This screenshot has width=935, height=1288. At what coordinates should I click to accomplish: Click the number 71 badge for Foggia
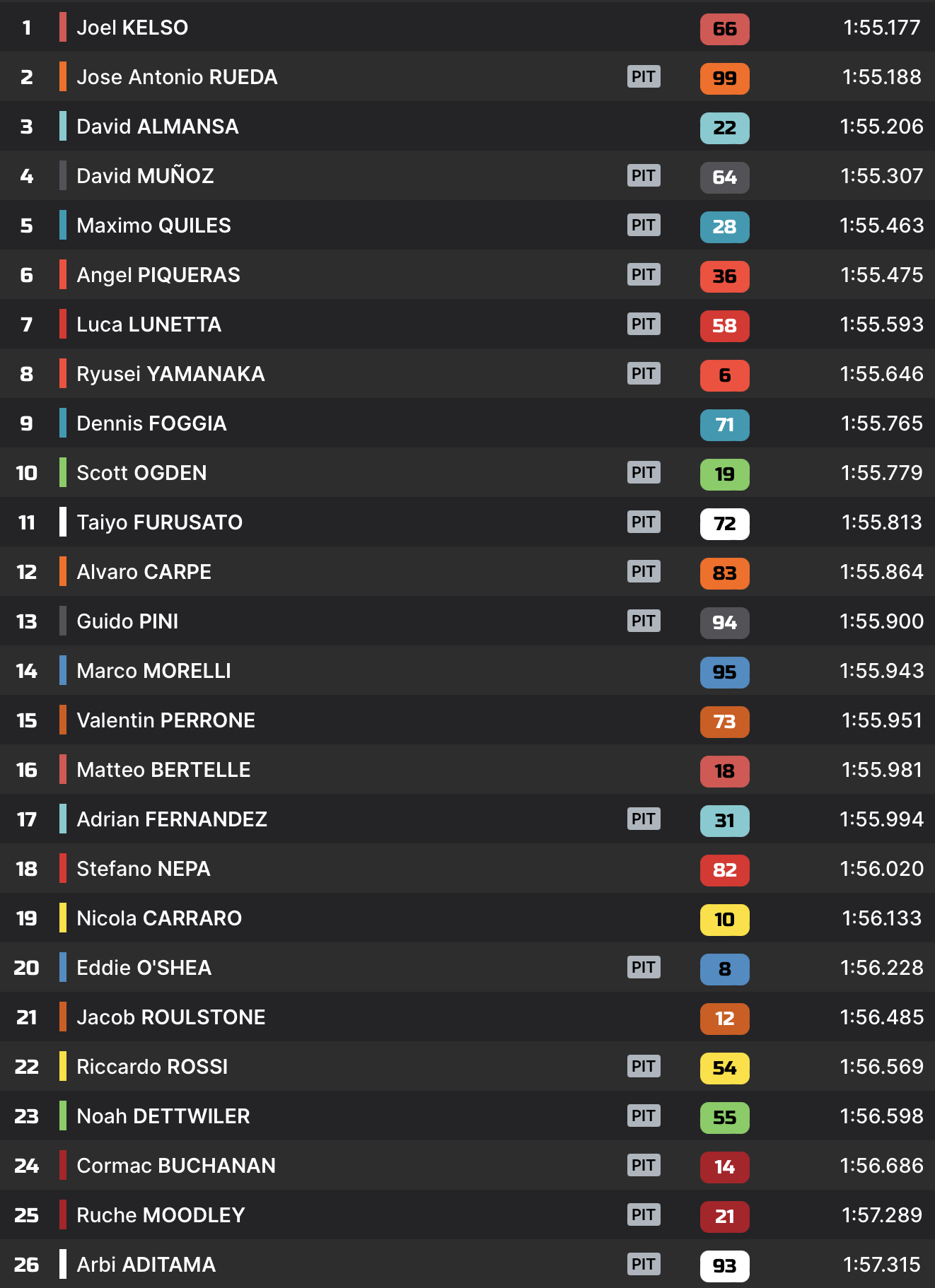point(724,425)
